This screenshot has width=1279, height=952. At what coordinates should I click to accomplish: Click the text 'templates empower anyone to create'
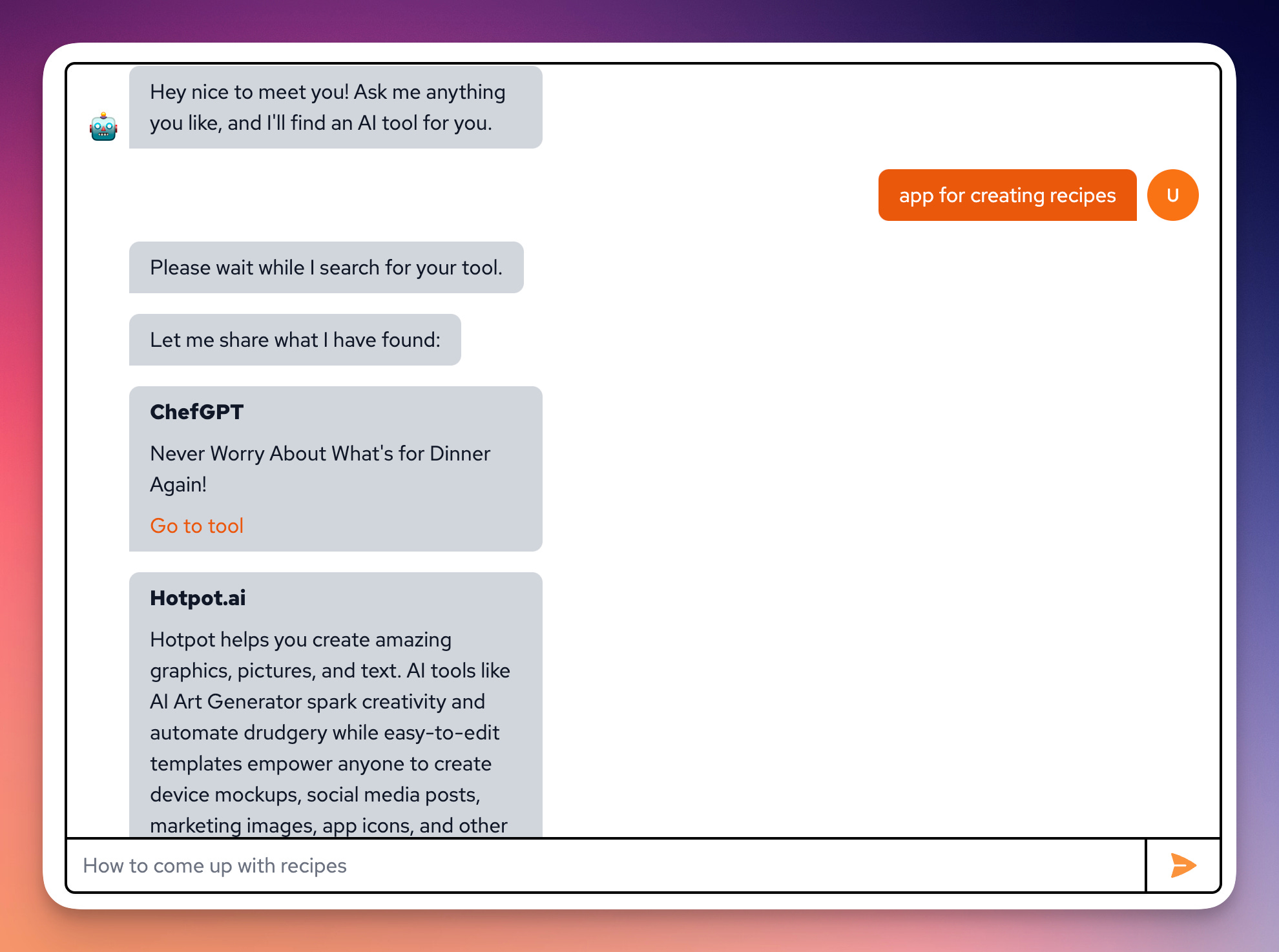click(320, 763)
